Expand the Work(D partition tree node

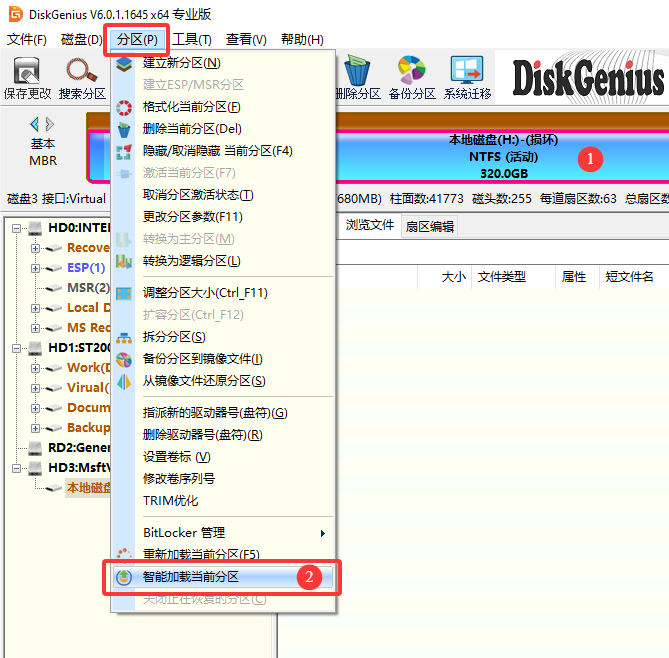tap(35, 368)
